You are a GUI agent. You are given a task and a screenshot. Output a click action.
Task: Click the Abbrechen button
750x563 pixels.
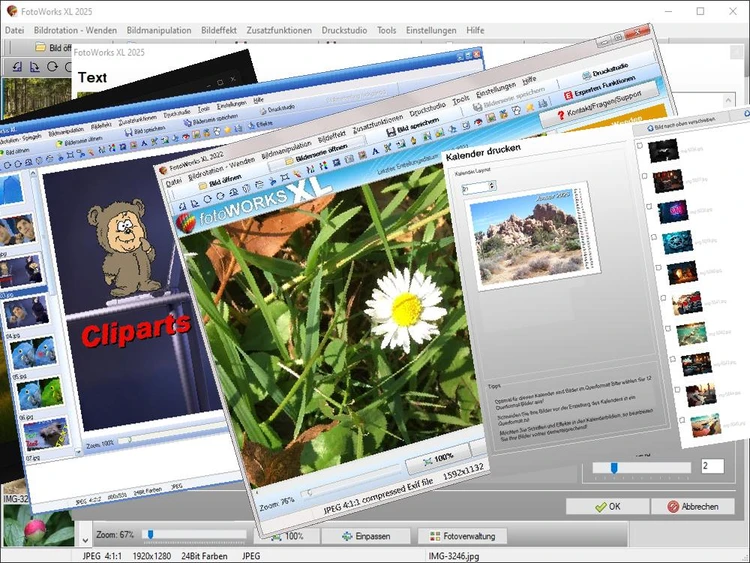693,507
